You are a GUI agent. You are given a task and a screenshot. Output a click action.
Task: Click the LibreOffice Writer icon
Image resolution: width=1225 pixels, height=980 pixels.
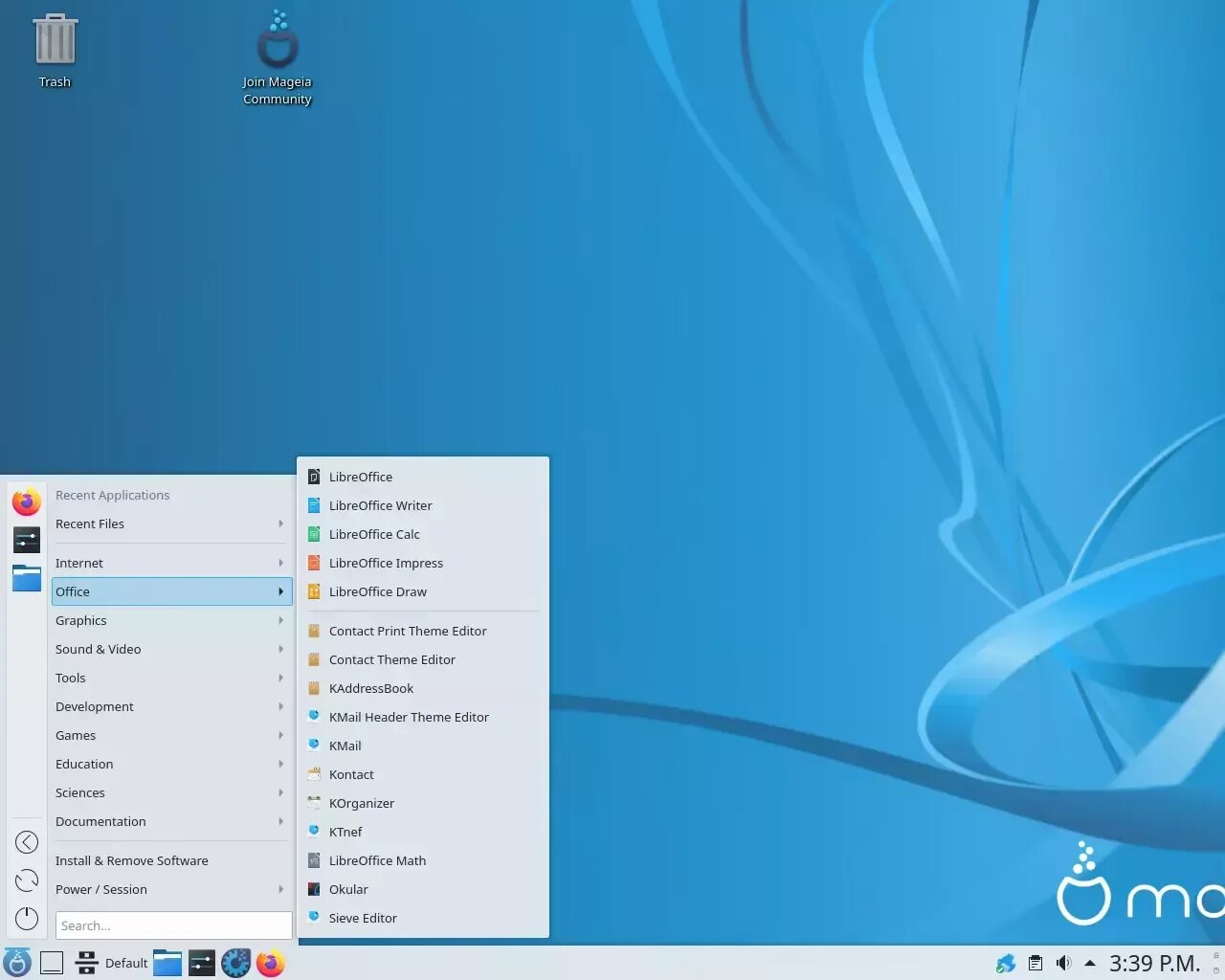[x=314, y=505]
